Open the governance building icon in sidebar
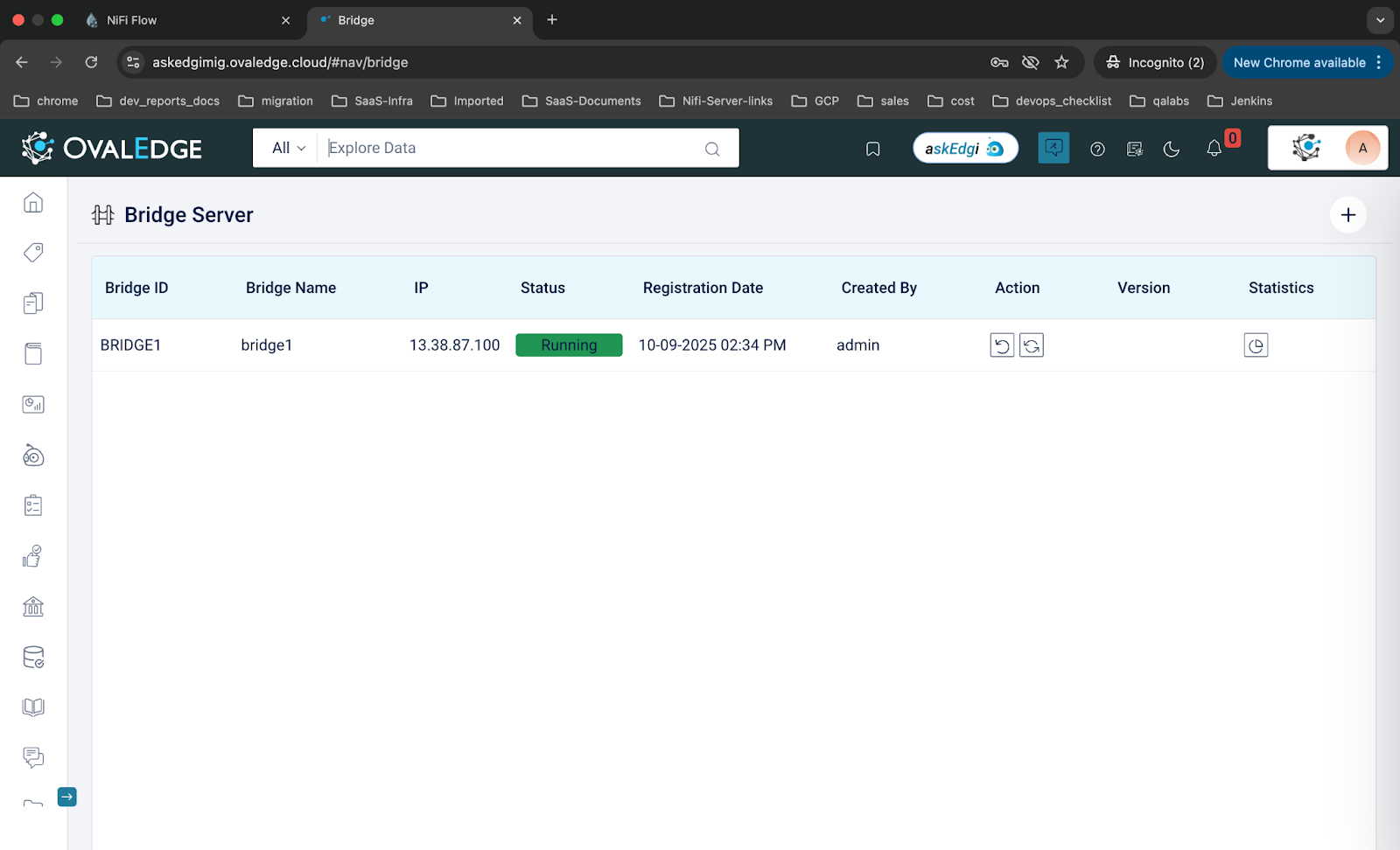This screenshot has height=850, width=1400. 33,606
